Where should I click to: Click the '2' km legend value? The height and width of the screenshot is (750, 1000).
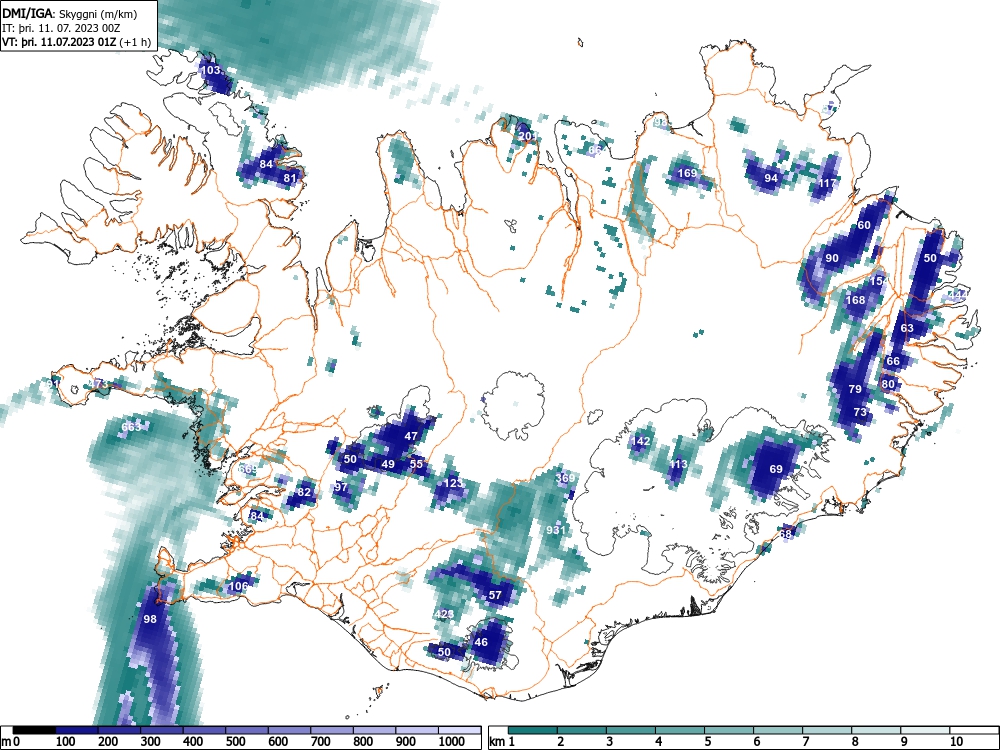click(x=560, y=742)
